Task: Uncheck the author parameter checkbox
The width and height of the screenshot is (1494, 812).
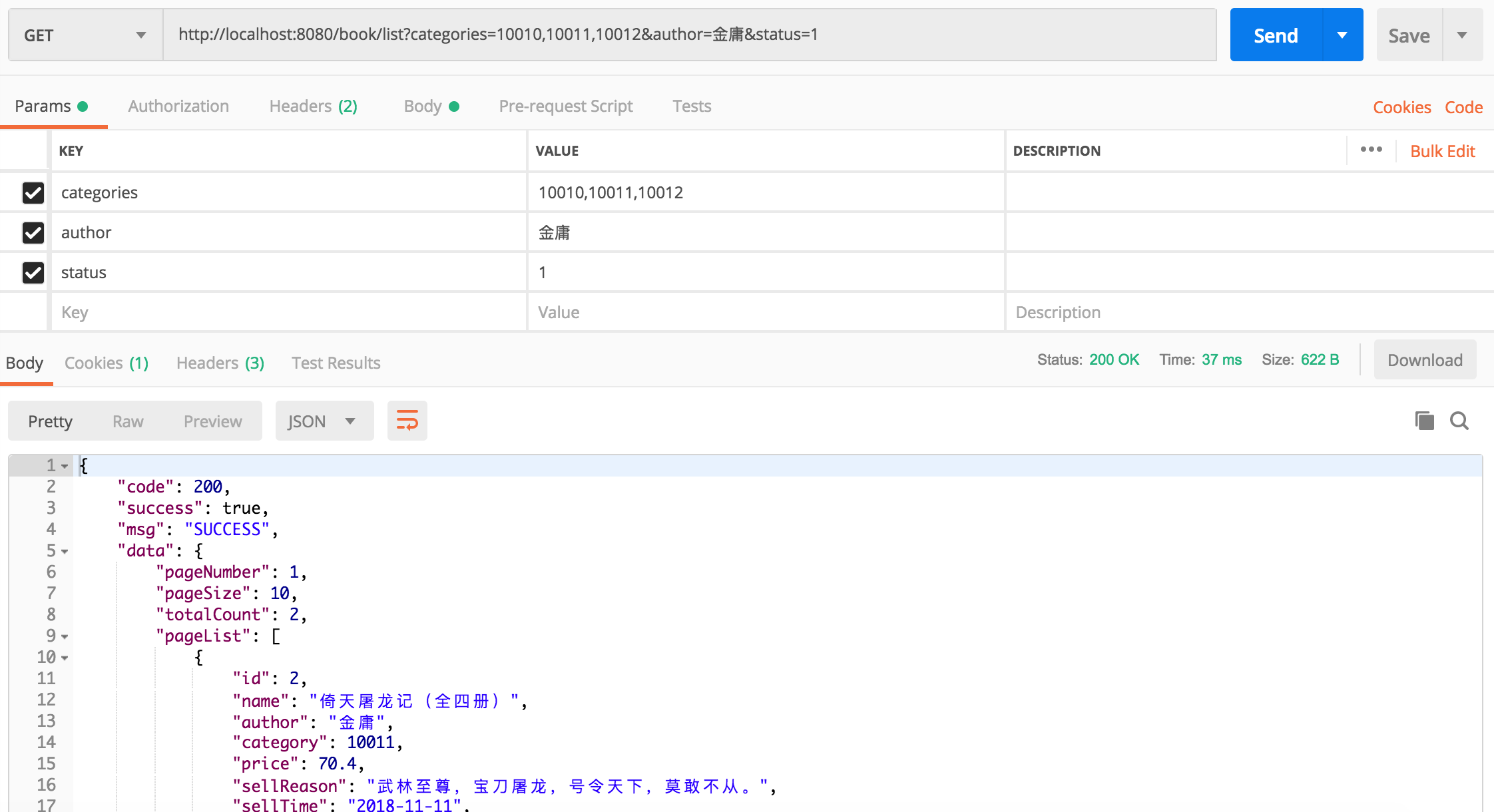Action: coord(33,232)
